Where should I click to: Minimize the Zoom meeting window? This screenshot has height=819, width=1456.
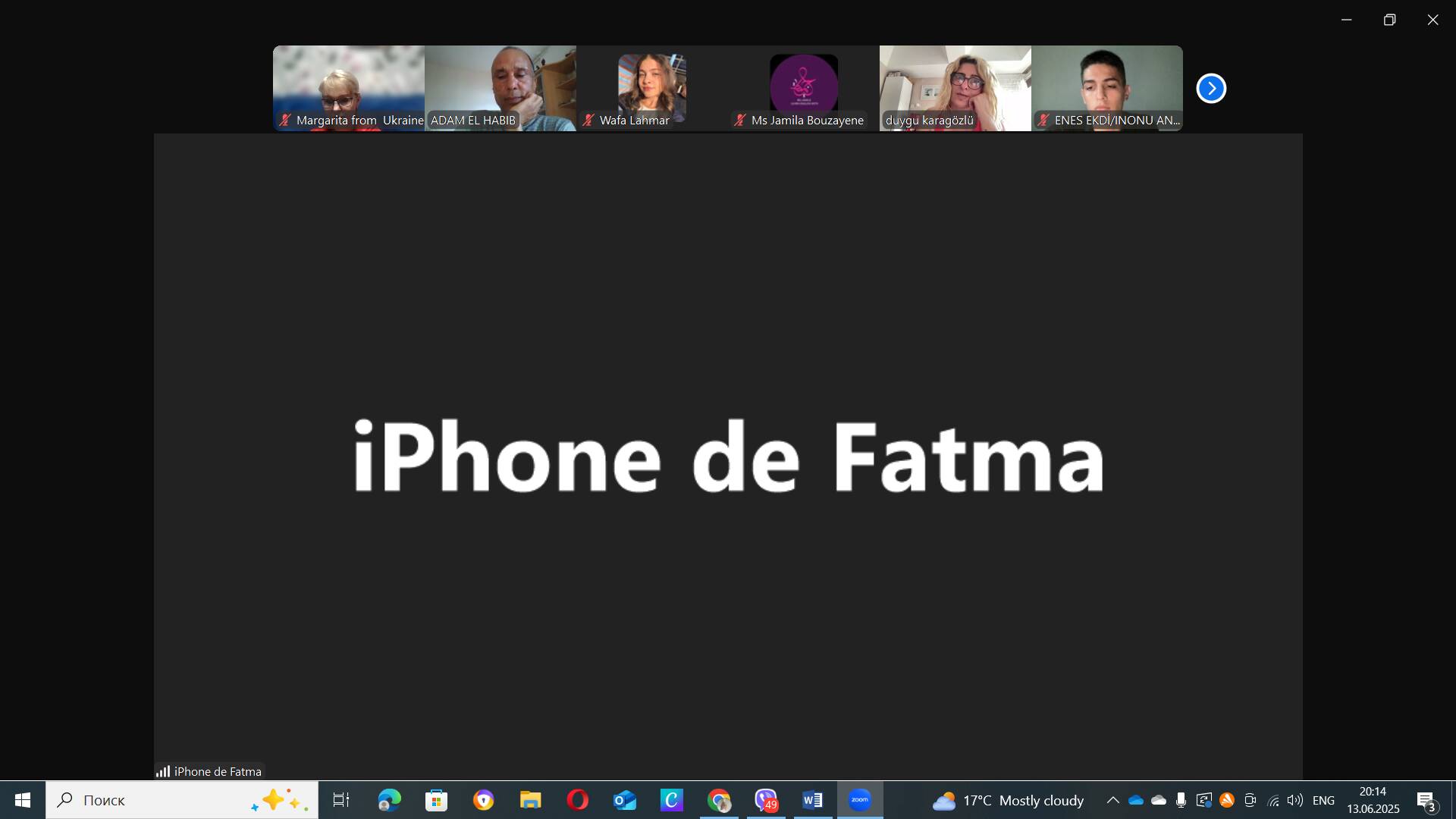coord(1347,20)
